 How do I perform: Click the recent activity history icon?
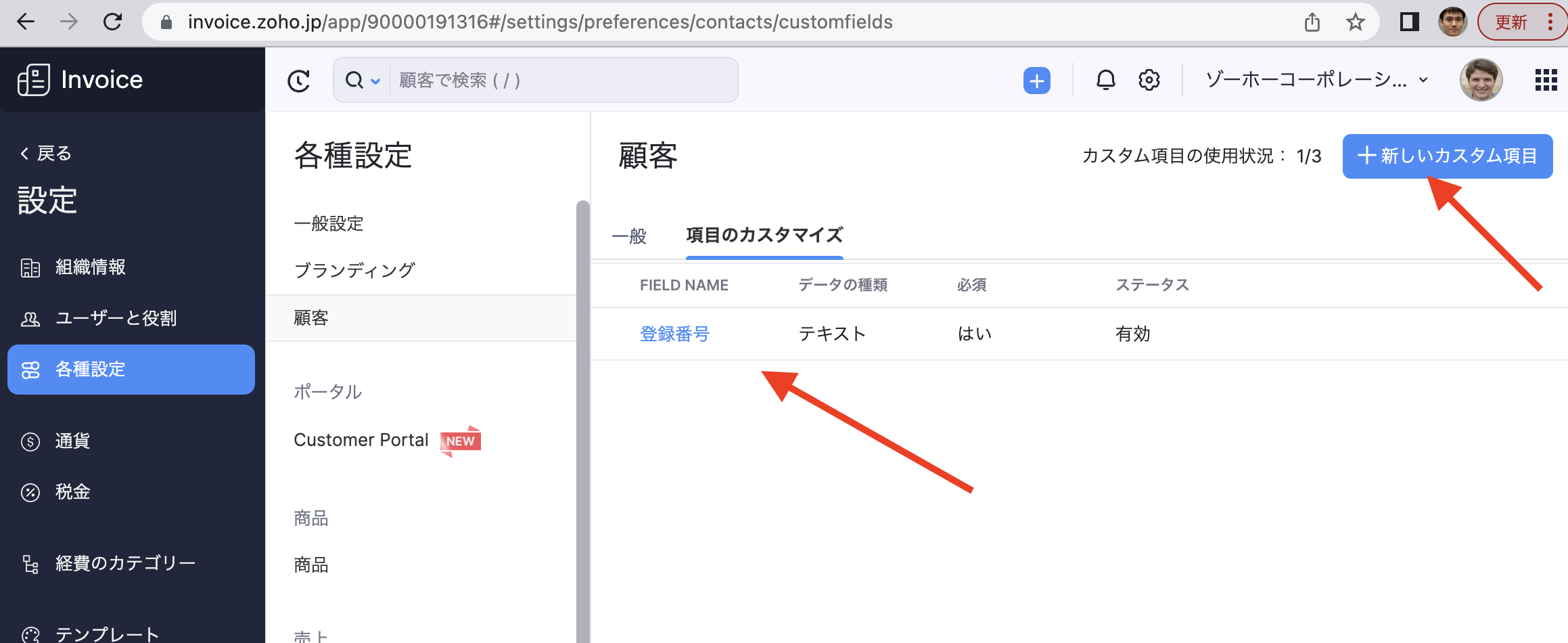tap(298, 81)
